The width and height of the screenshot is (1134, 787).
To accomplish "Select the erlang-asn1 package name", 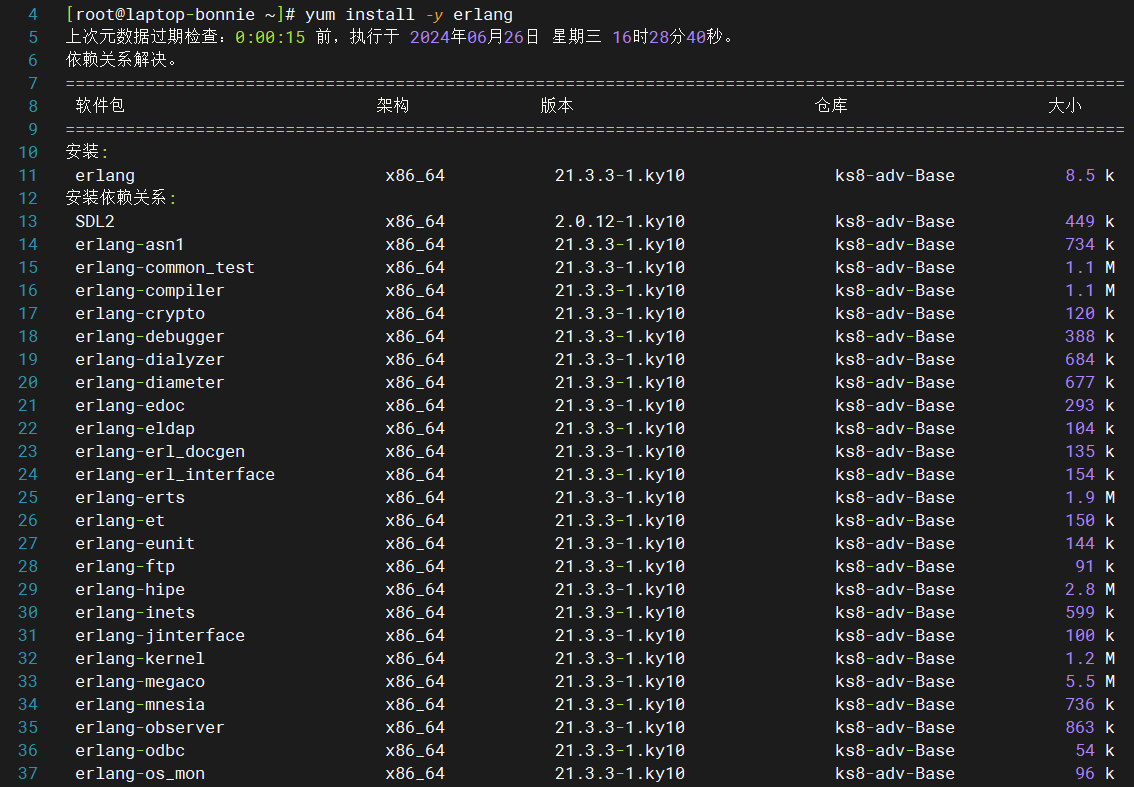I will (129, 244).
